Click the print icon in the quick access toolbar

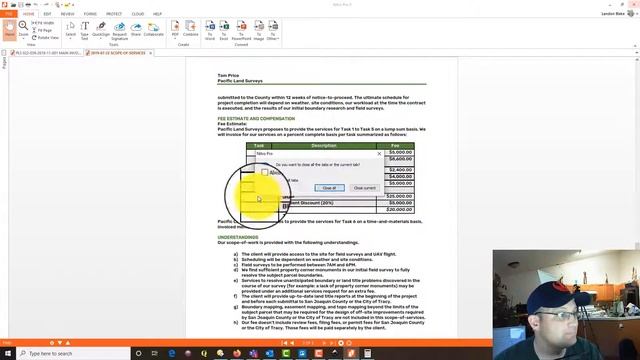(x=28, y=4)
